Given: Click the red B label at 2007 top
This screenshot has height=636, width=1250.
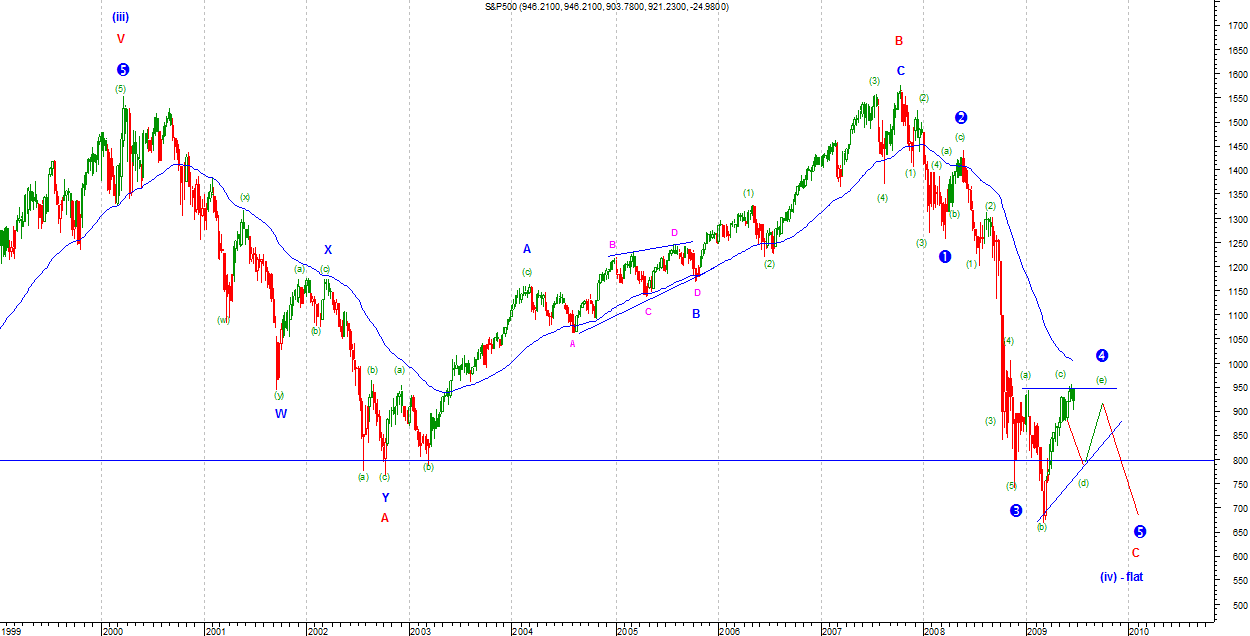Looking at the screenshot, I should tap(899, 41).
